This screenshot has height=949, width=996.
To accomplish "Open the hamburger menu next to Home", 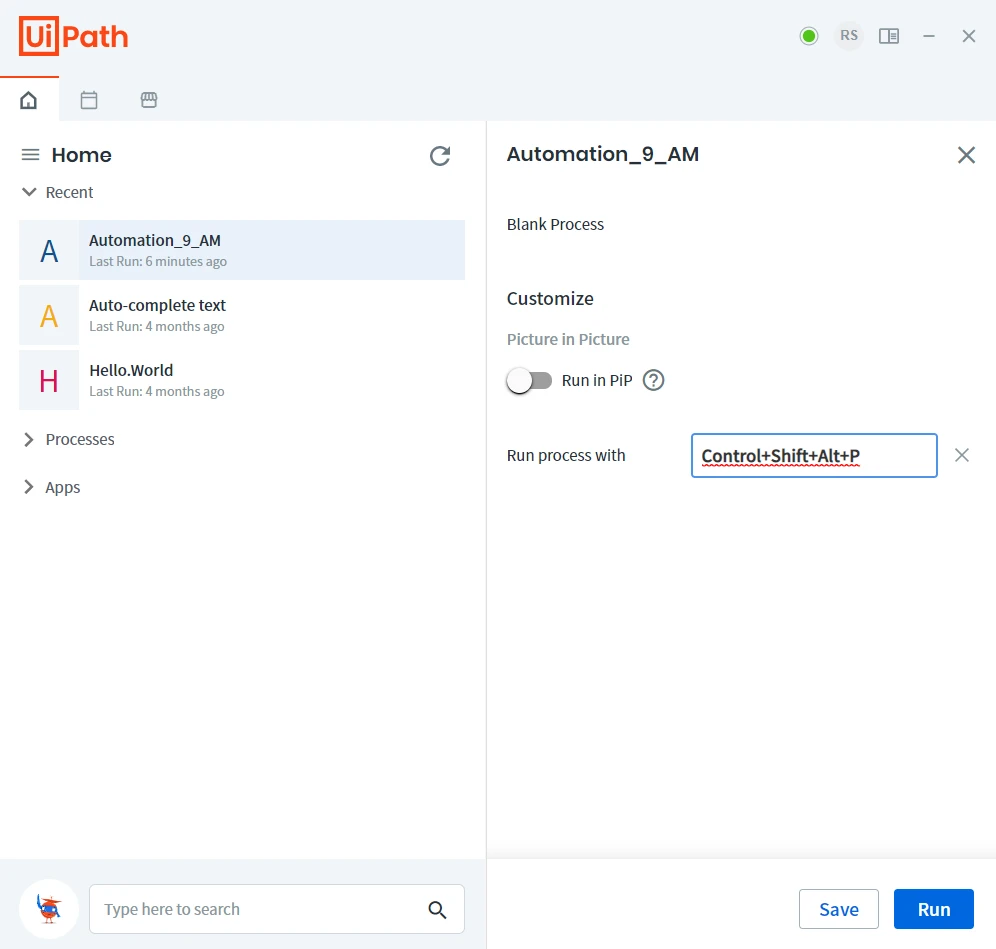I will (x=30, y=154).
